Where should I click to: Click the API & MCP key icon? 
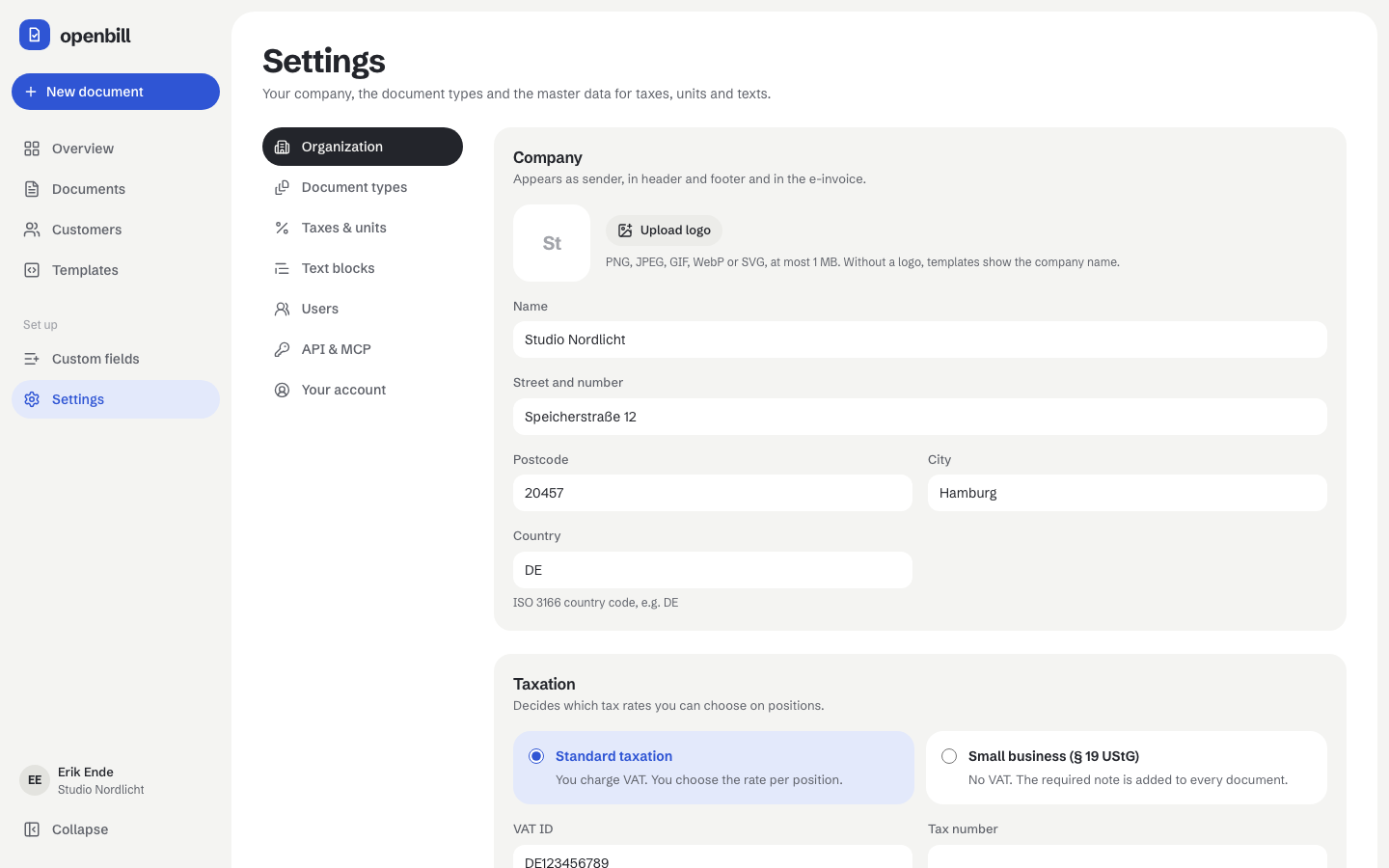point(282,349)
